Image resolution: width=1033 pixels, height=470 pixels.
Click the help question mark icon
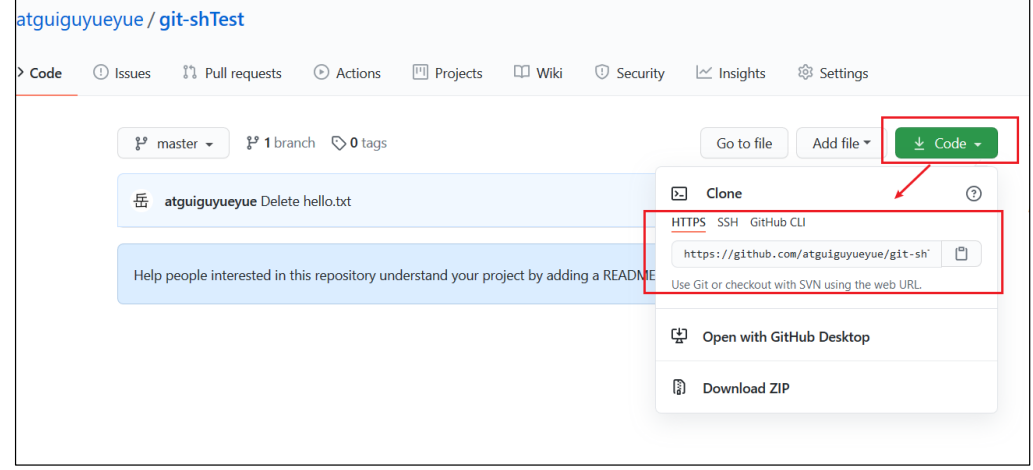(x=973, y=194)
